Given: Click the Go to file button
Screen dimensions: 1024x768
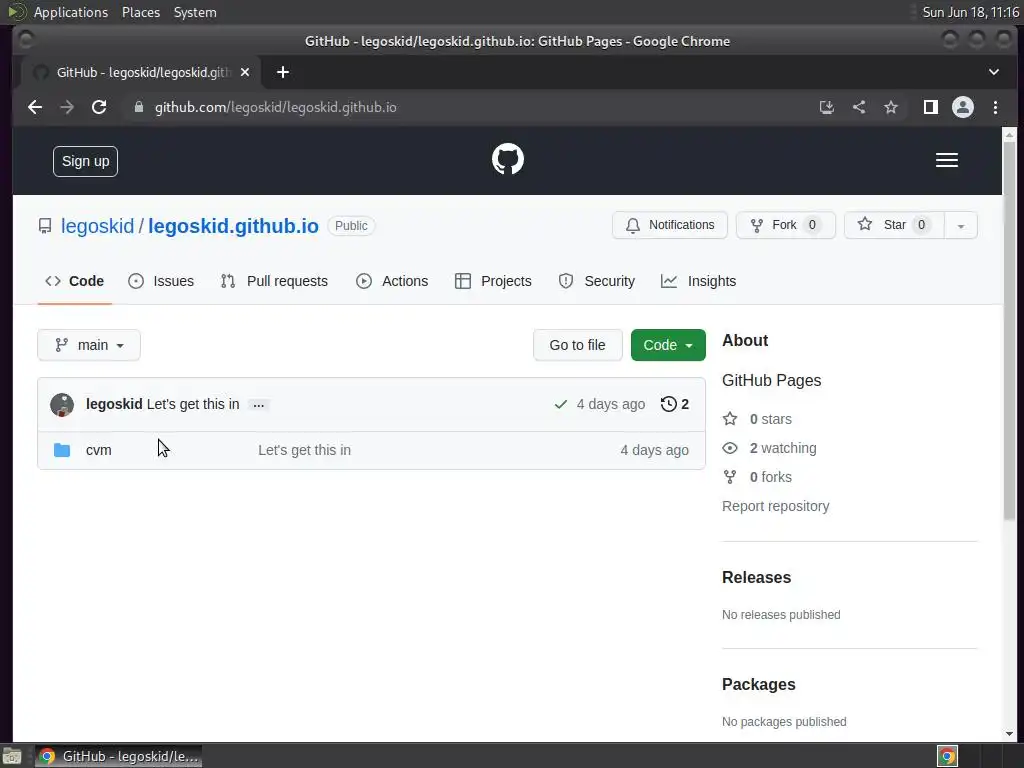Looking at the screenshot, I should pos(577,345).
